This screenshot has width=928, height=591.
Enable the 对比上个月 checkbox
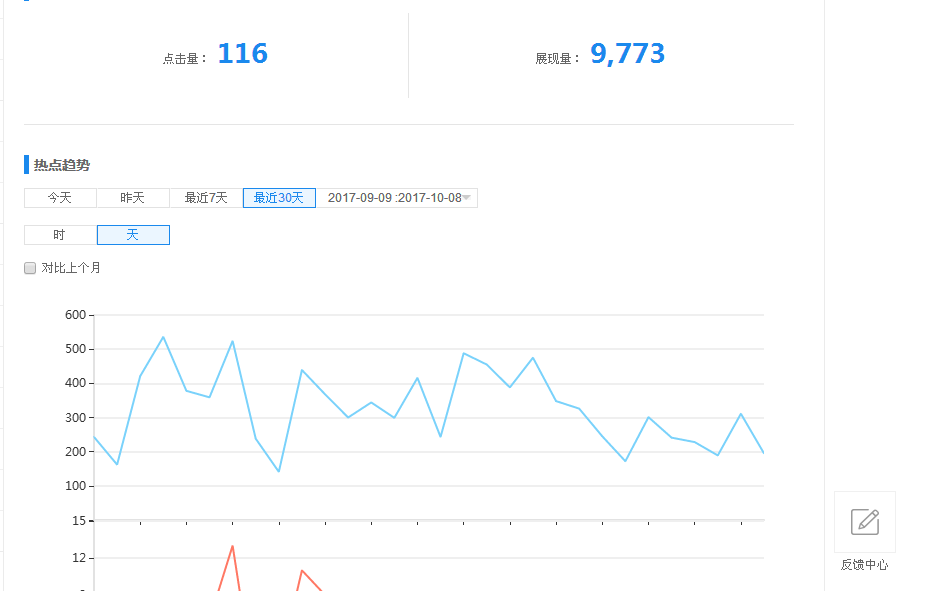coord(30,268)
